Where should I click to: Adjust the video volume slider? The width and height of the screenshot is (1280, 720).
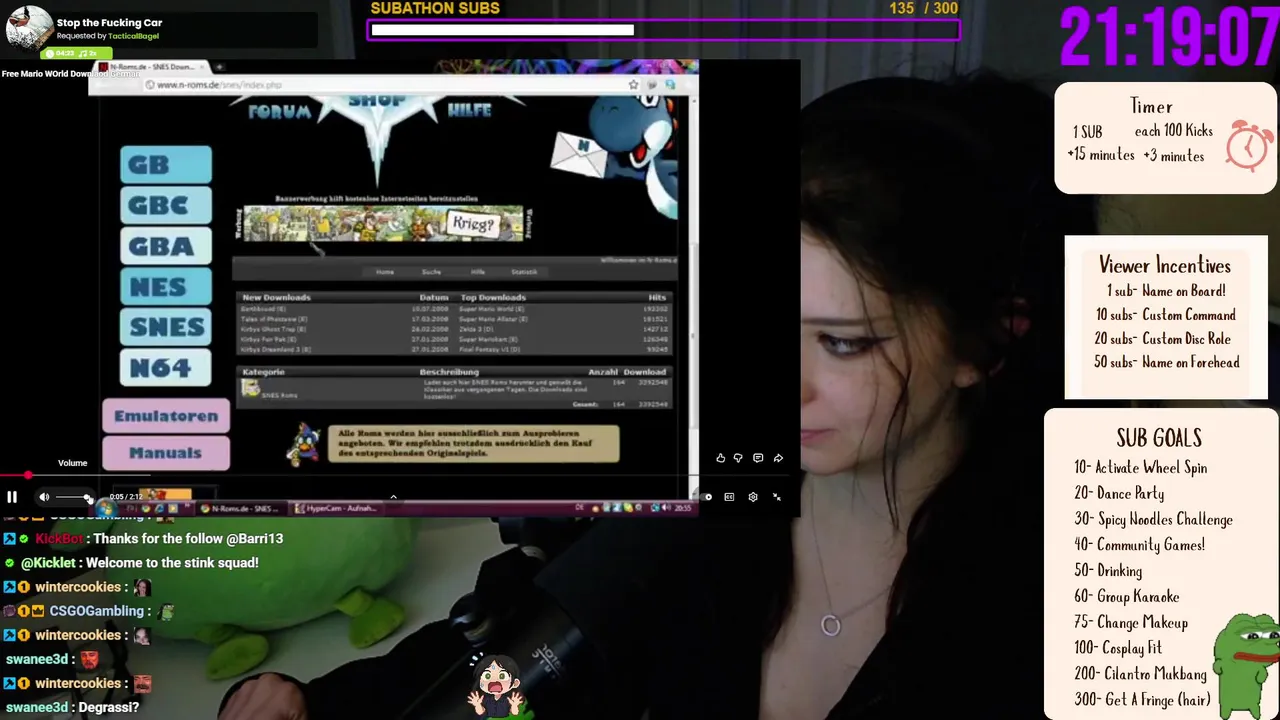(73, 497)
